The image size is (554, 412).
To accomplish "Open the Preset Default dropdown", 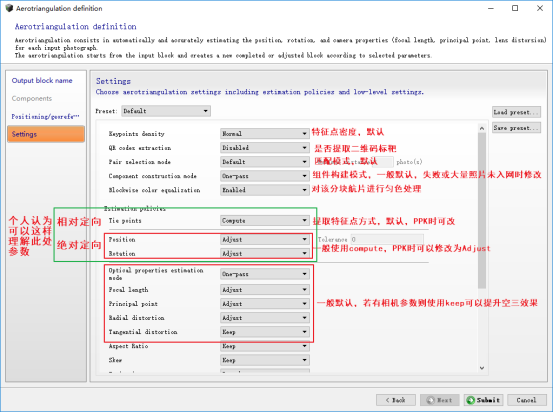I will 166,111.
